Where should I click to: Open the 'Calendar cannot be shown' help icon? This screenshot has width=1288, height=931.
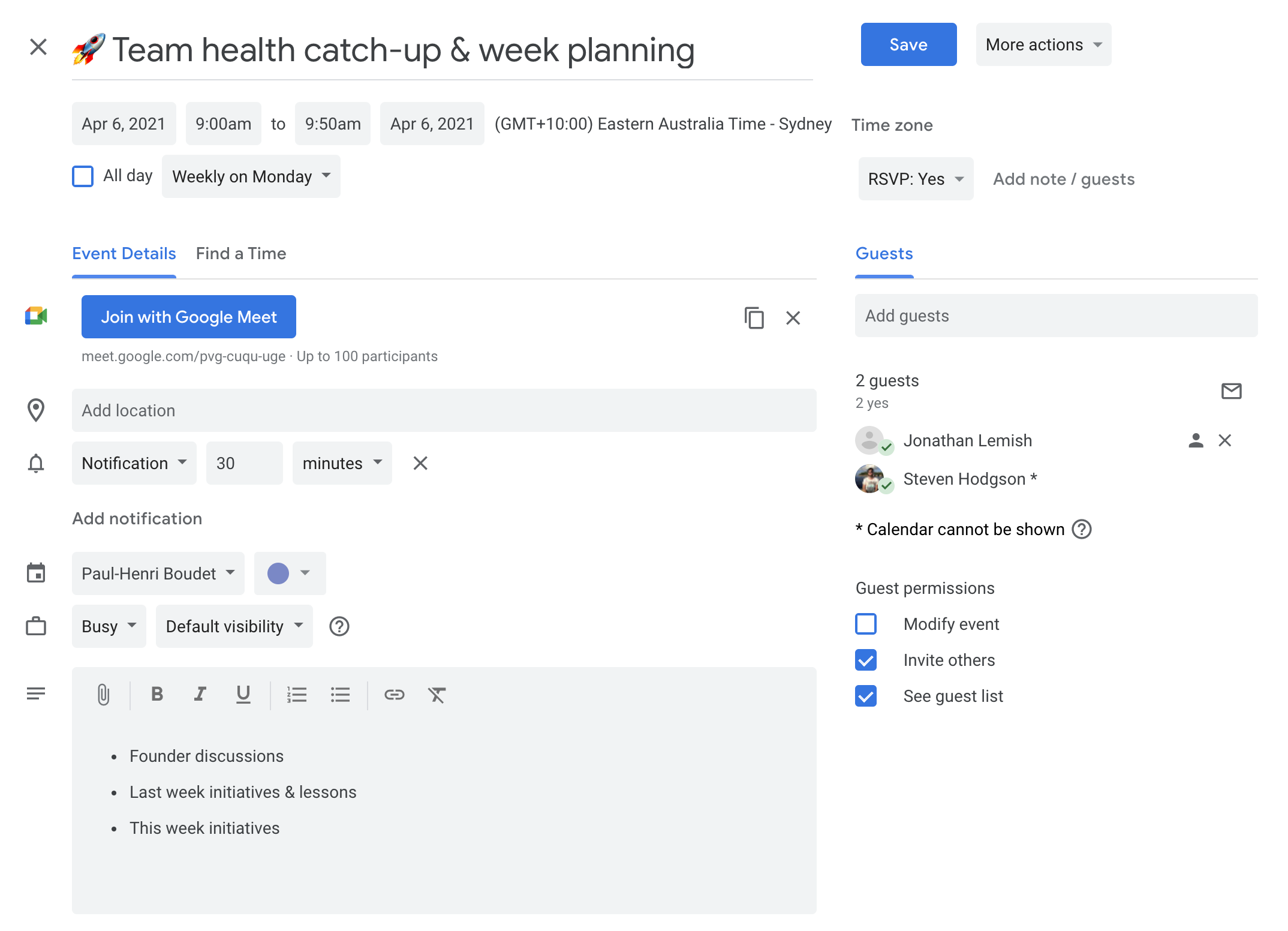(x=1082, y=529)
